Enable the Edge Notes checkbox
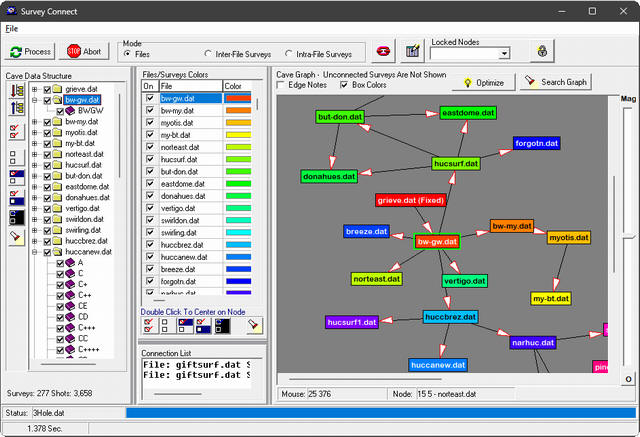Viewport: 640px width, 437px height. pos(280,85)
